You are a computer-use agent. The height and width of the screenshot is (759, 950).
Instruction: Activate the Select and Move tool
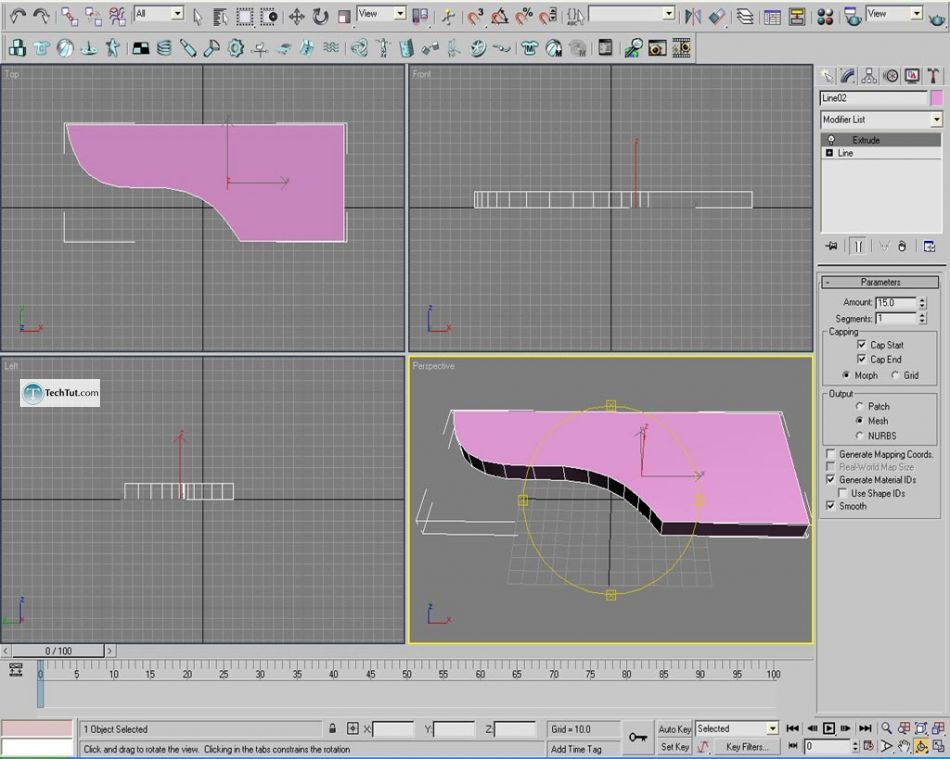(x=296, y=17)
